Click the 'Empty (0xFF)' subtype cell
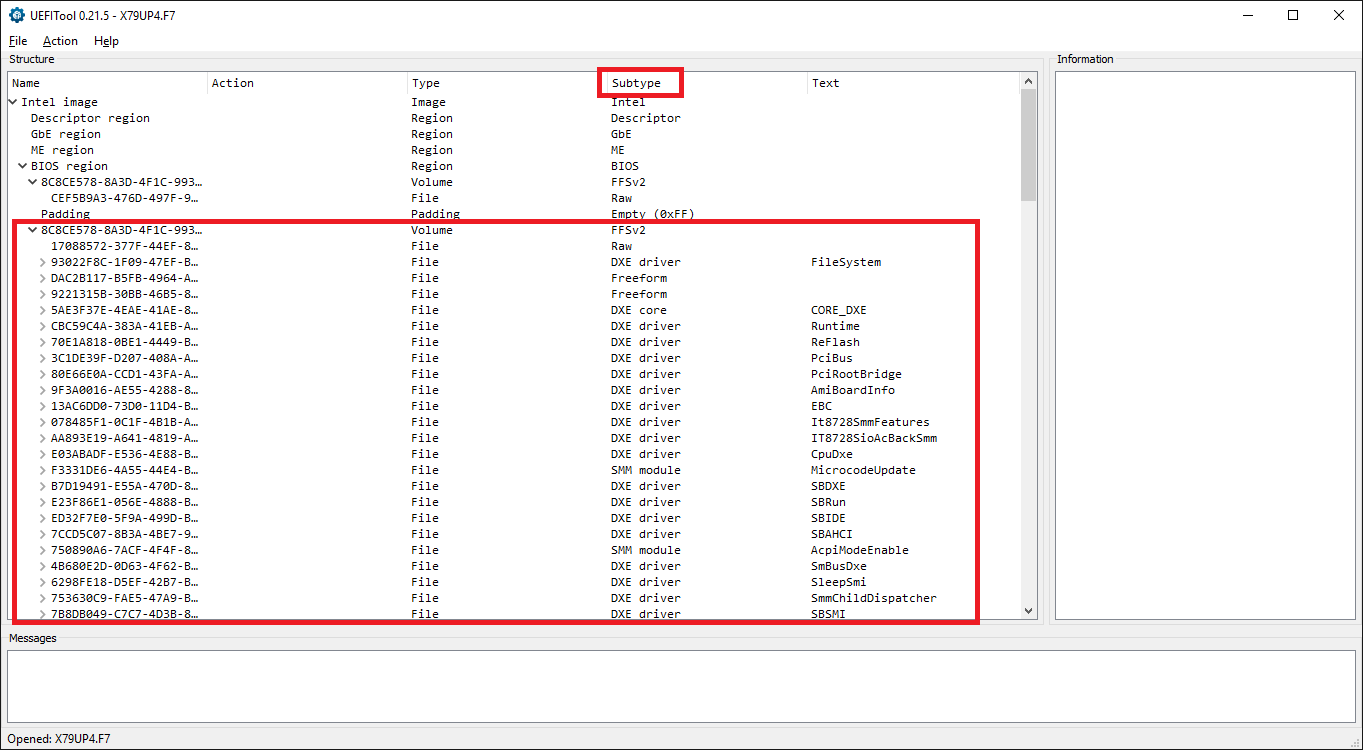The width and height of the screenshot is (1363, 750). click(652, 214)
